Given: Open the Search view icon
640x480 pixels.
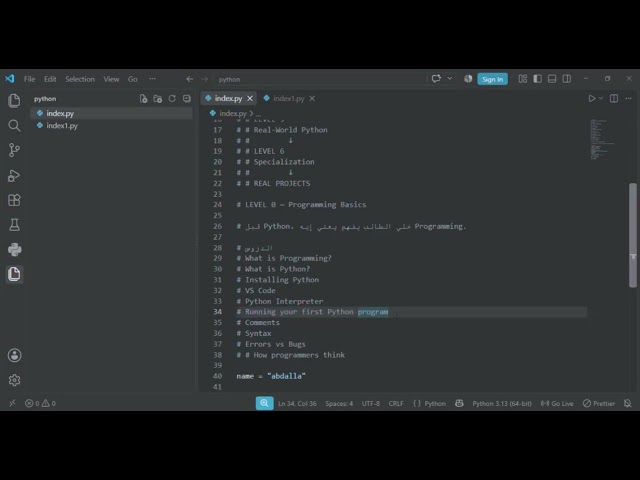Looking at the screenshot, I should point(14,125).
